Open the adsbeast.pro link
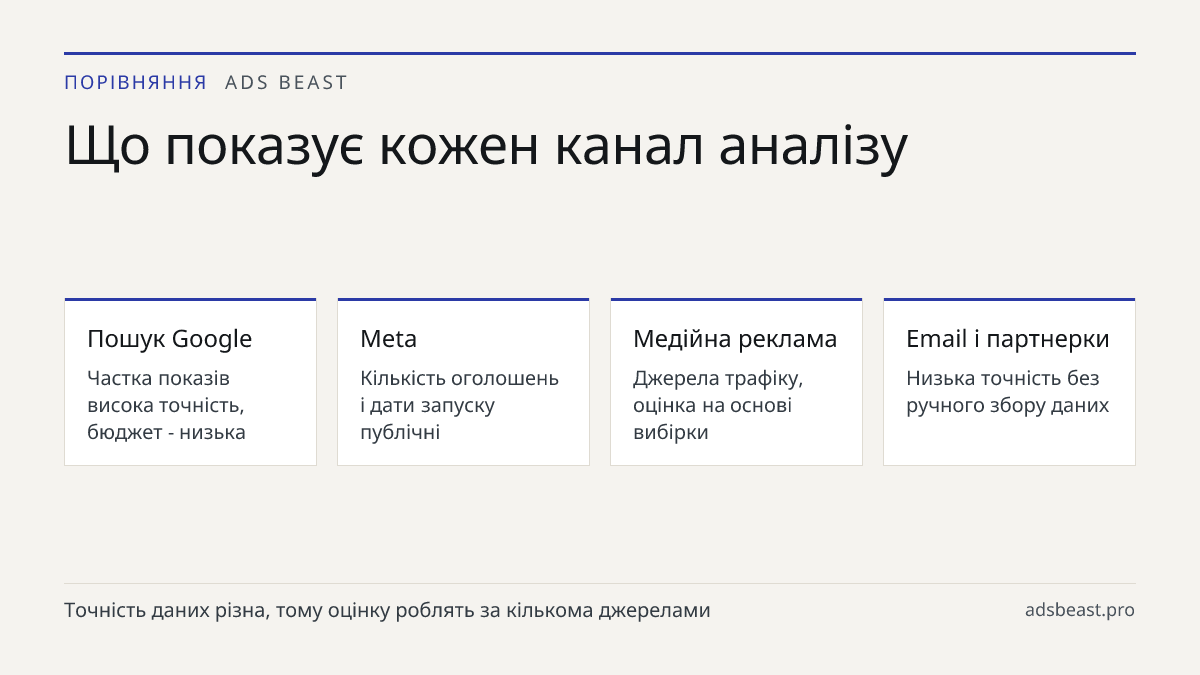 pyautogui.click(x=1080, y=610)
